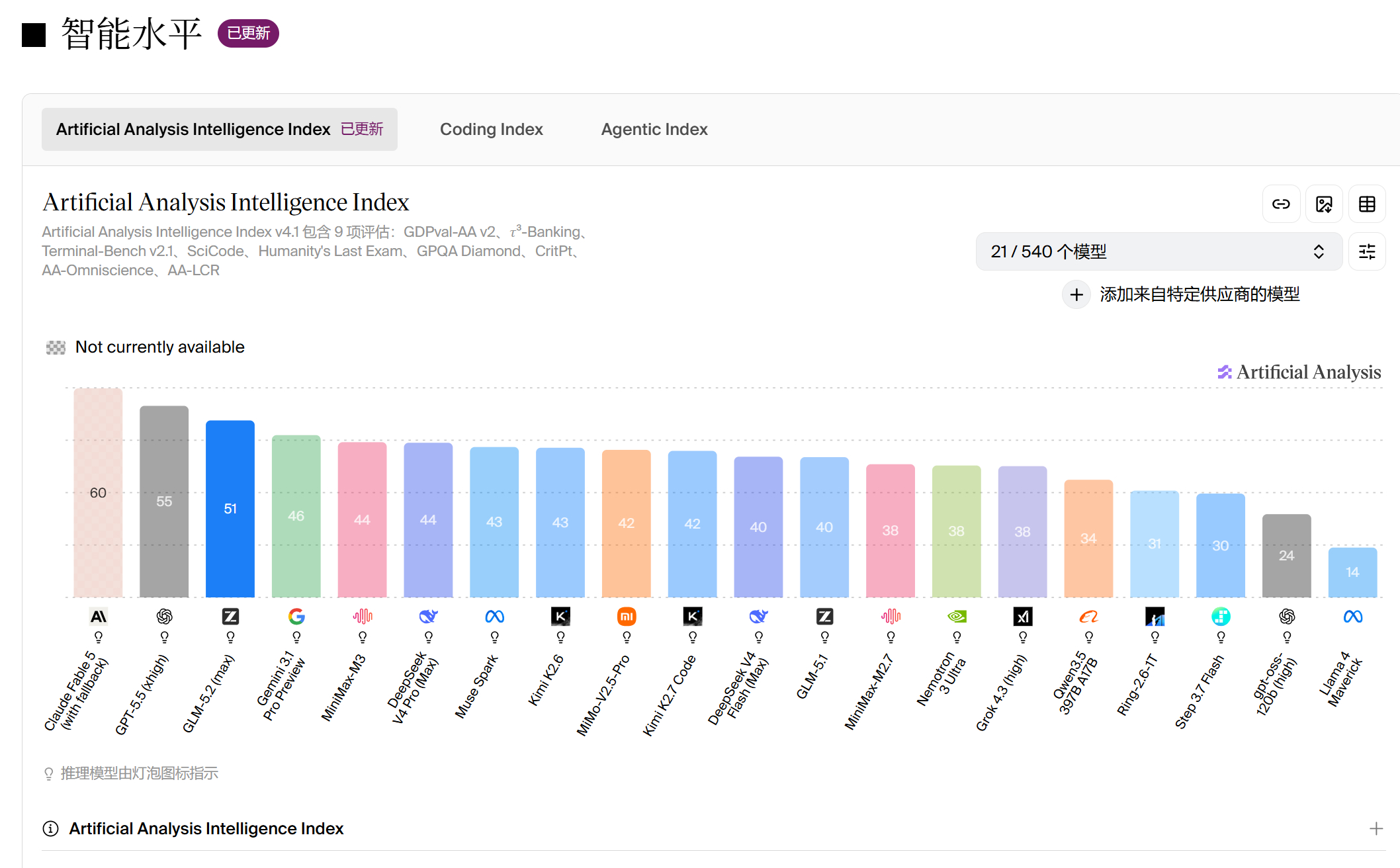Click the Not currently available legend label
The width and height of the screenshot is (1400, 868).
tap(160, 347)
